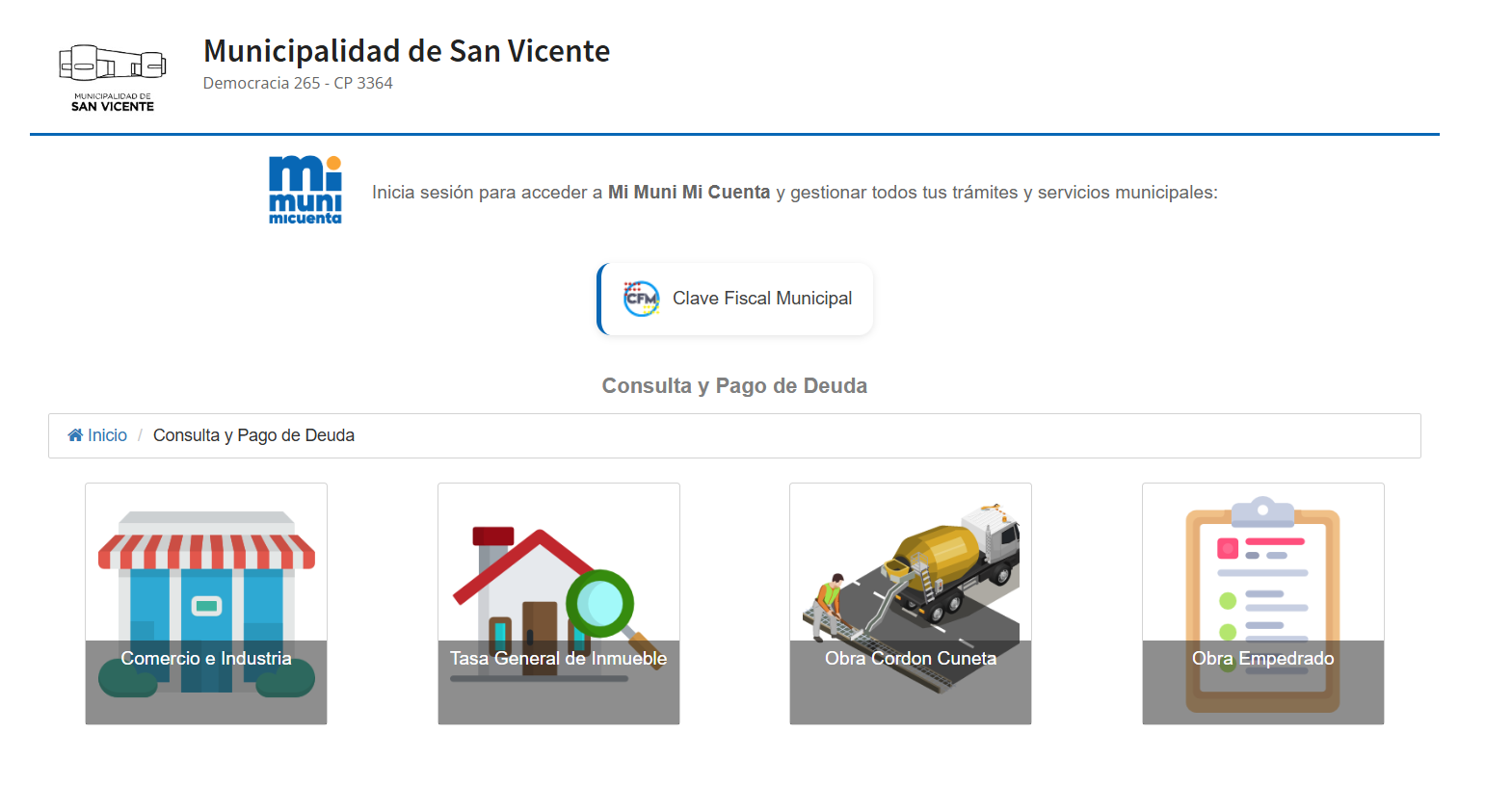This screenshot has width=1512, height=785.
Task: Click the CFM circular icon
Action: 641,299
